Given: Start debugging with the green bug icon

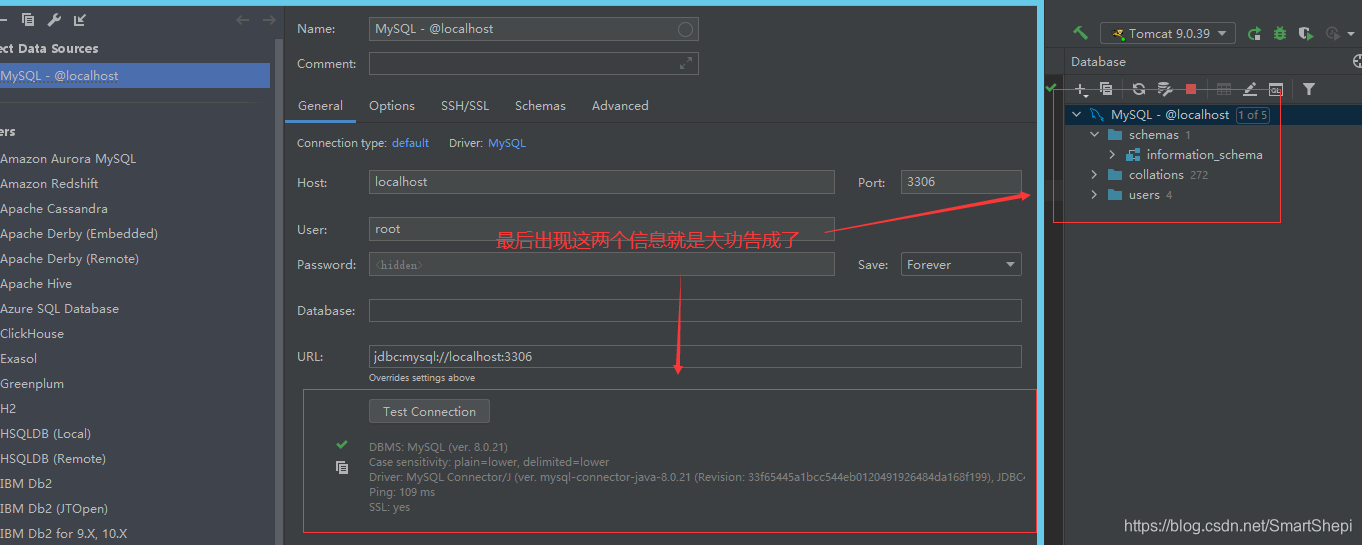Looking at the screenshot, I should [x=1280, y=34].
